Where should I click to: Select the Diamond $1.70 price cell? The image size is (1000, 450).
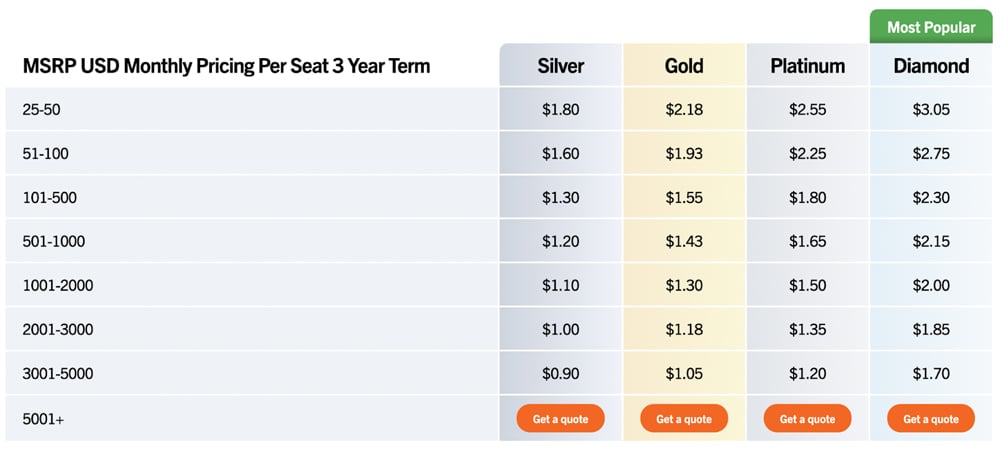click(x=931, y=374)
